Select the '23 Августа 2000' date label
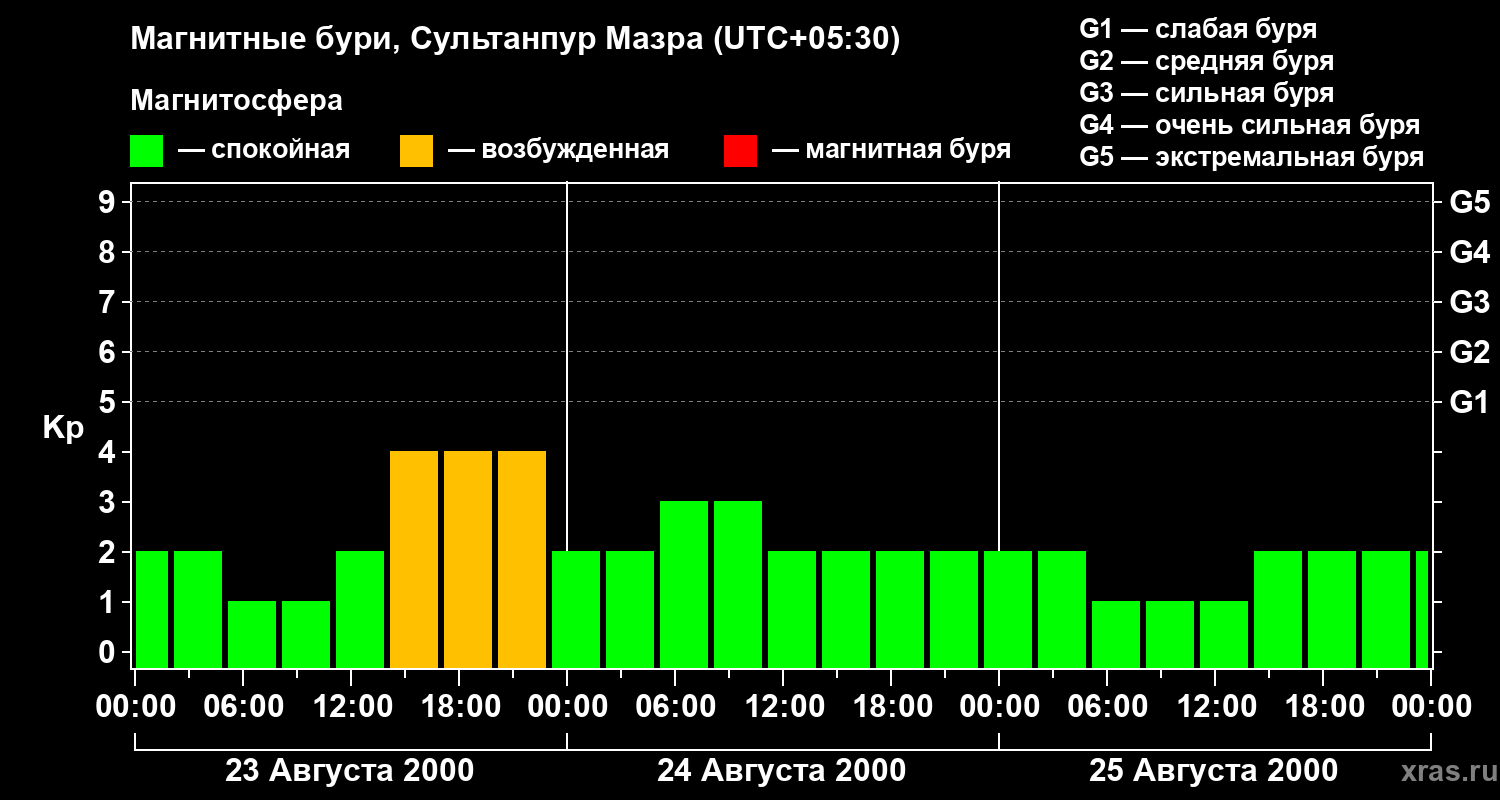 pos(349,771)
